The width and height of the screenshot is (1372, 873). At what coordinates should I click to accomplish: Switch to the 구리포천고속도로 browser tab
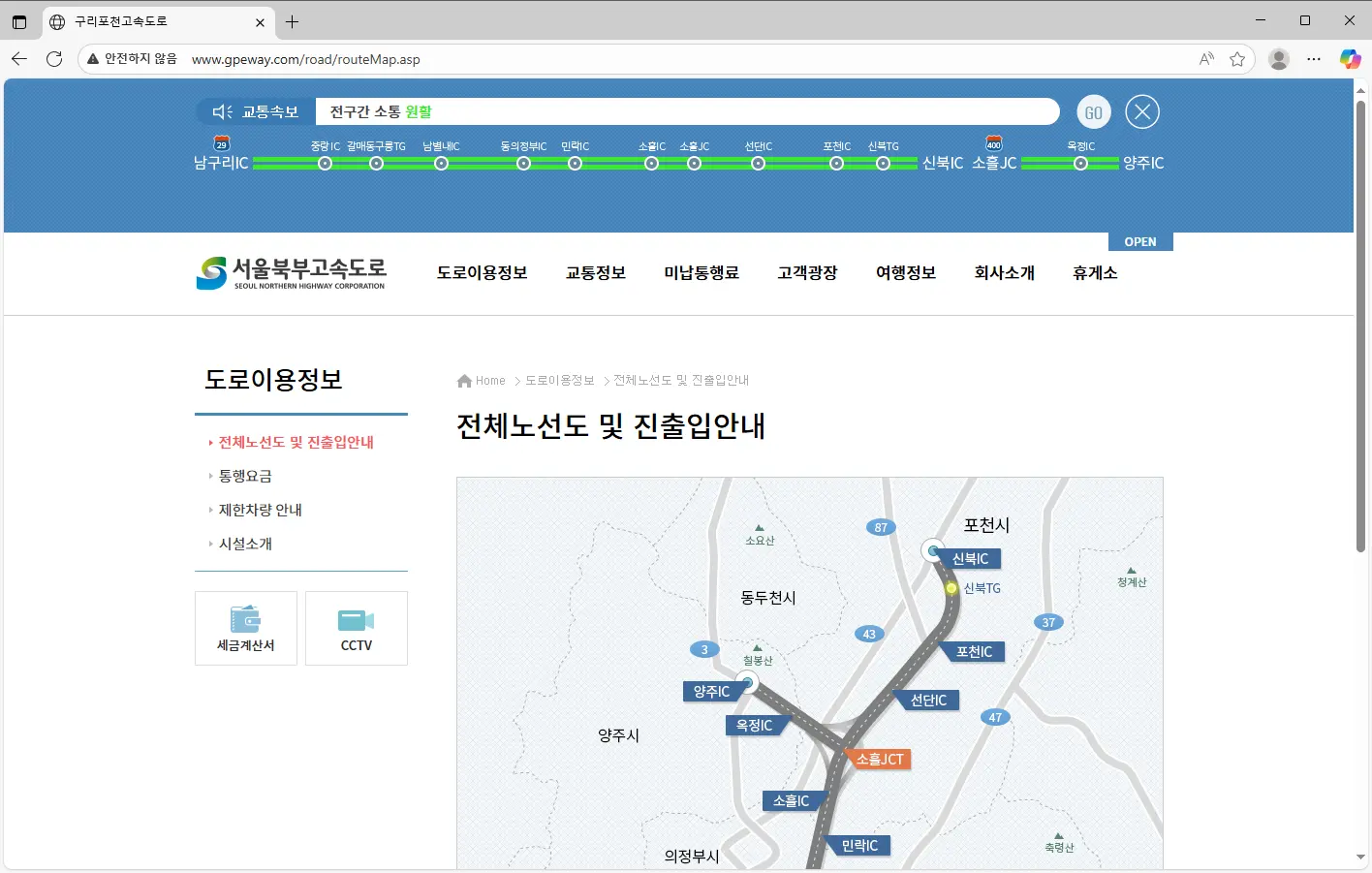(145, 20)
